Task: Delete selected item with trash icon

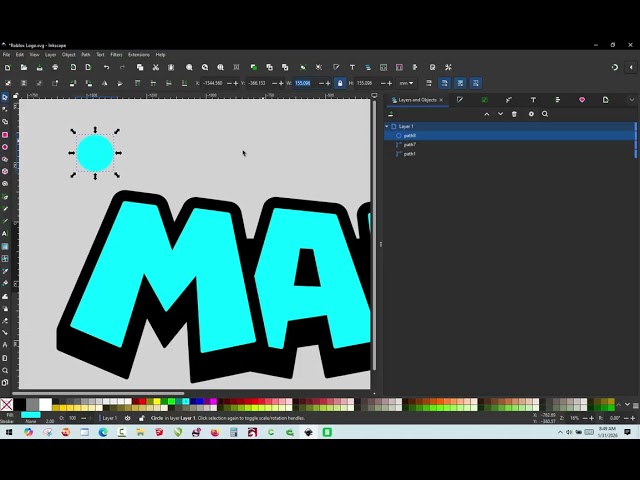Action: click(x=514, y=114)
